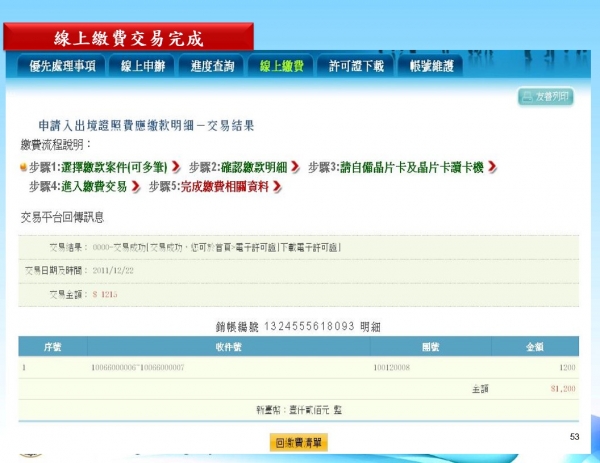Click the red arrow after 步驟3 晶片卡讀卡機
600x463 pixels.
tap(493, 166)
